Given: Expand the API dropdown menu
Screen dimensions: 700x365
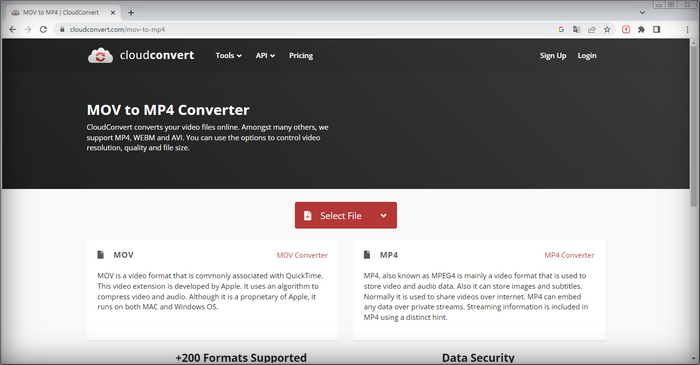Looking at the screenshot, I should tap(265, 56).
